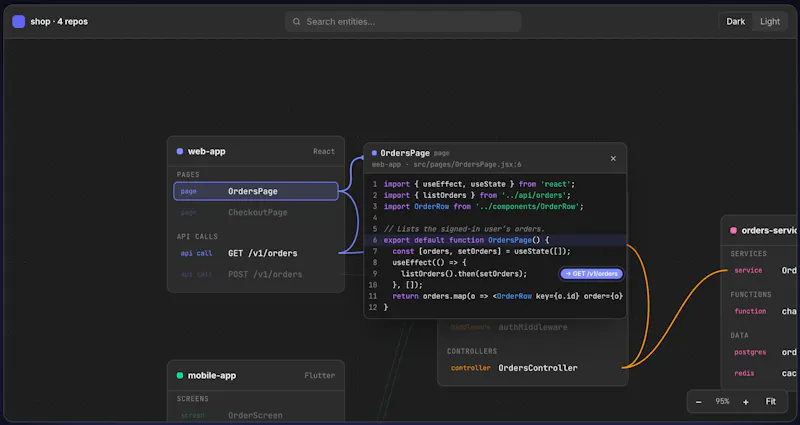Viewport: 800px width, 425px height.
Task: Select the authMiddleware row
Action: 533,327
